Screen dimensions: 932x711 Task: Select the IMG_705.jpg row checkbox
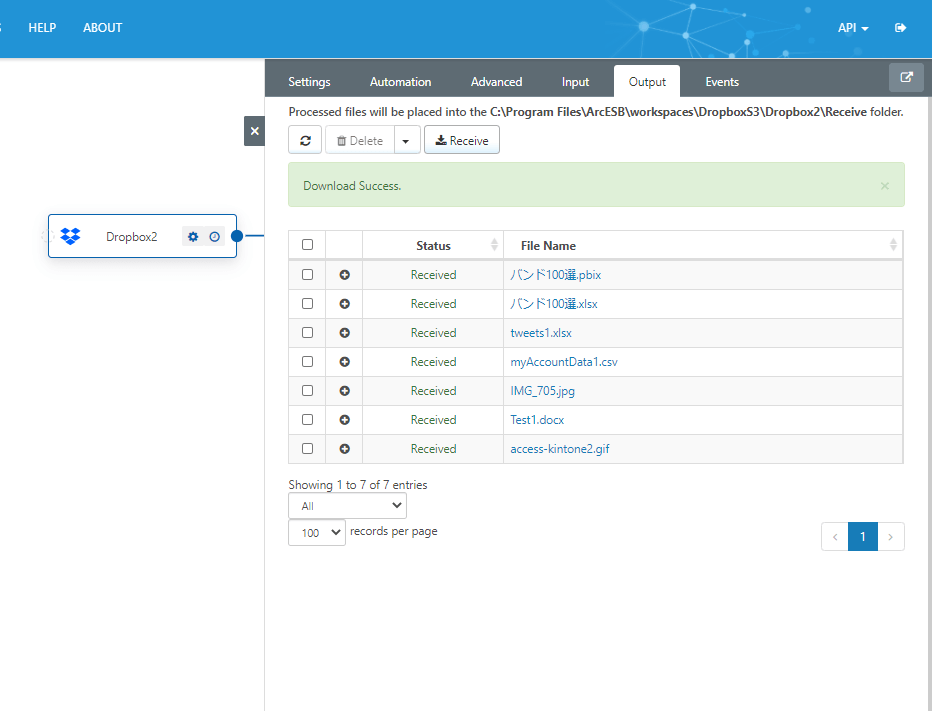click(x=307, y=391)
